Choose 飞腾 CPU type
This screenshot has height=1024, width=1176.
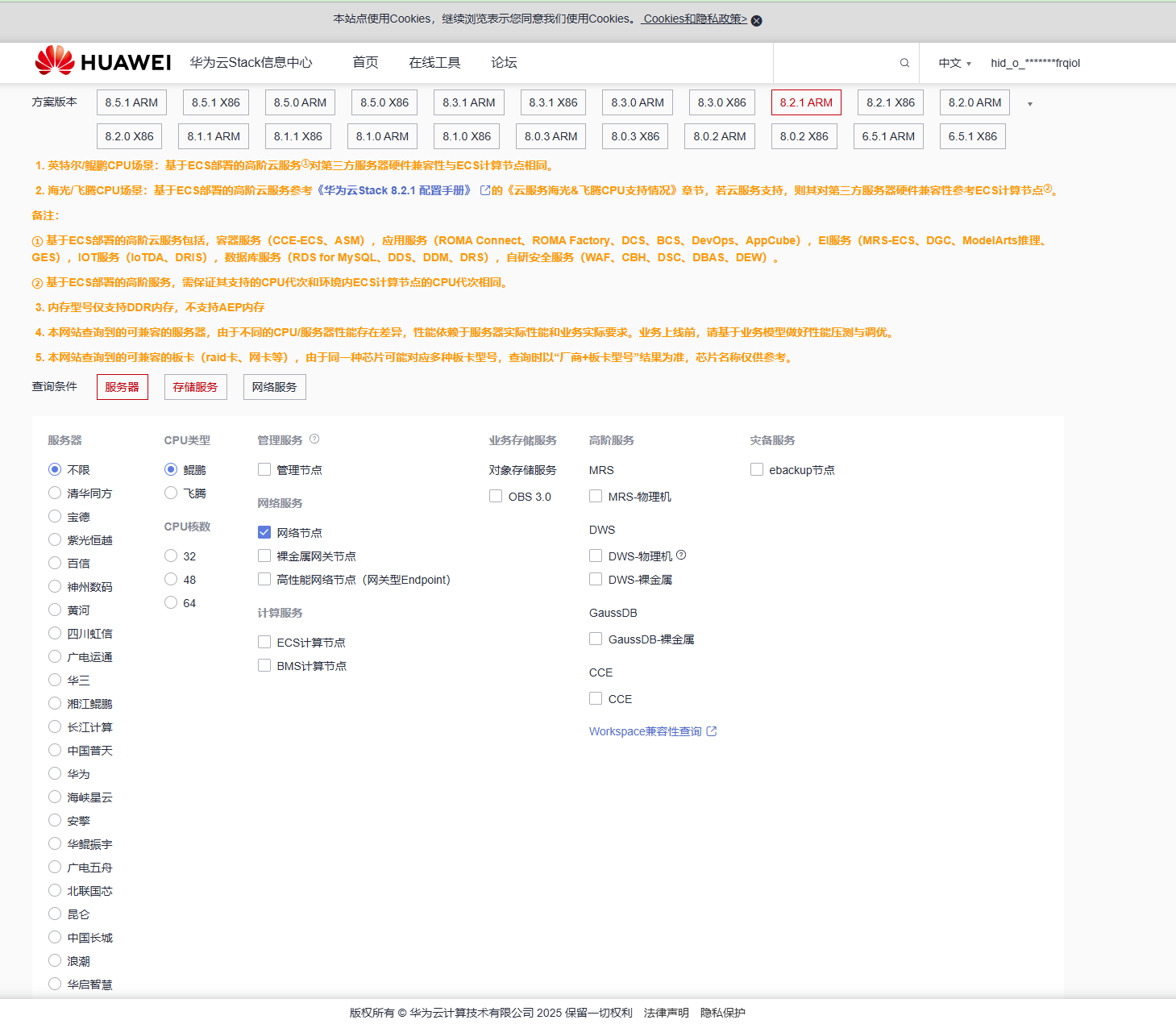pyautogui.click(x=171, y=493)
